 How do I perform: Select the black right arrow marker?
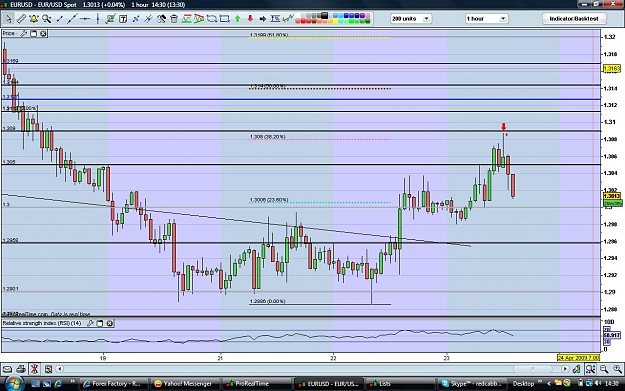point(263,19)
